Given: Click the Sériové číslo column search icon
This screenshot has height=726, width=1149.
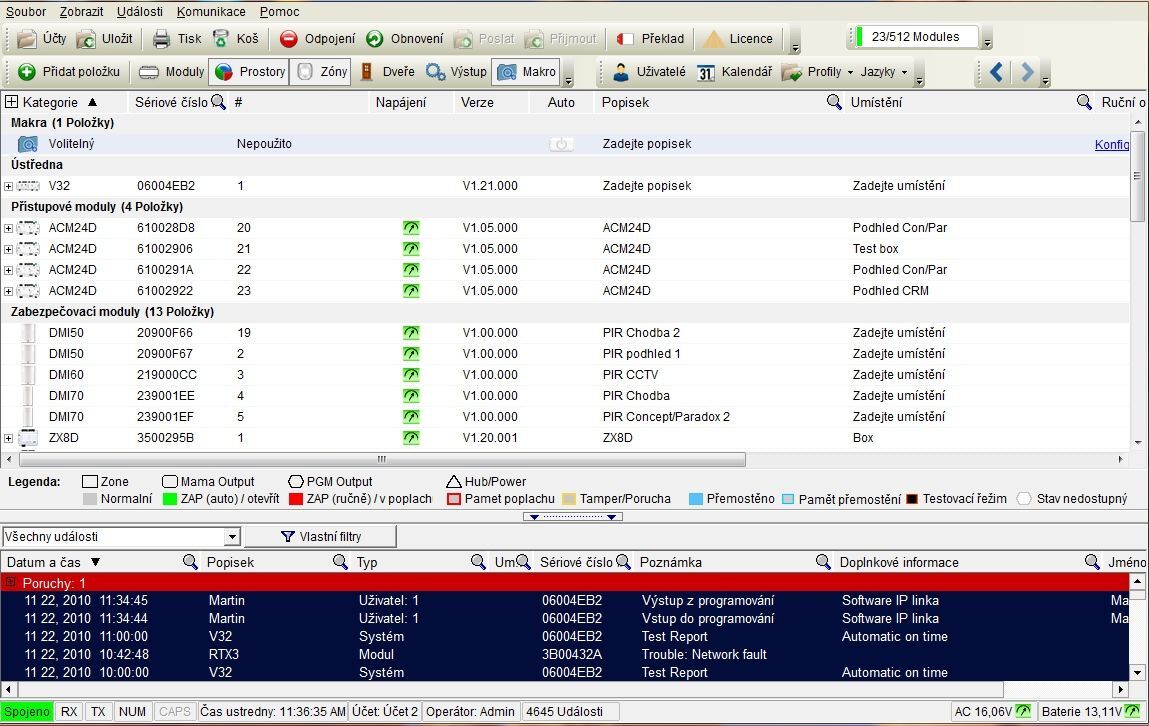Looking at the screenshot, I should pos(218,102).
